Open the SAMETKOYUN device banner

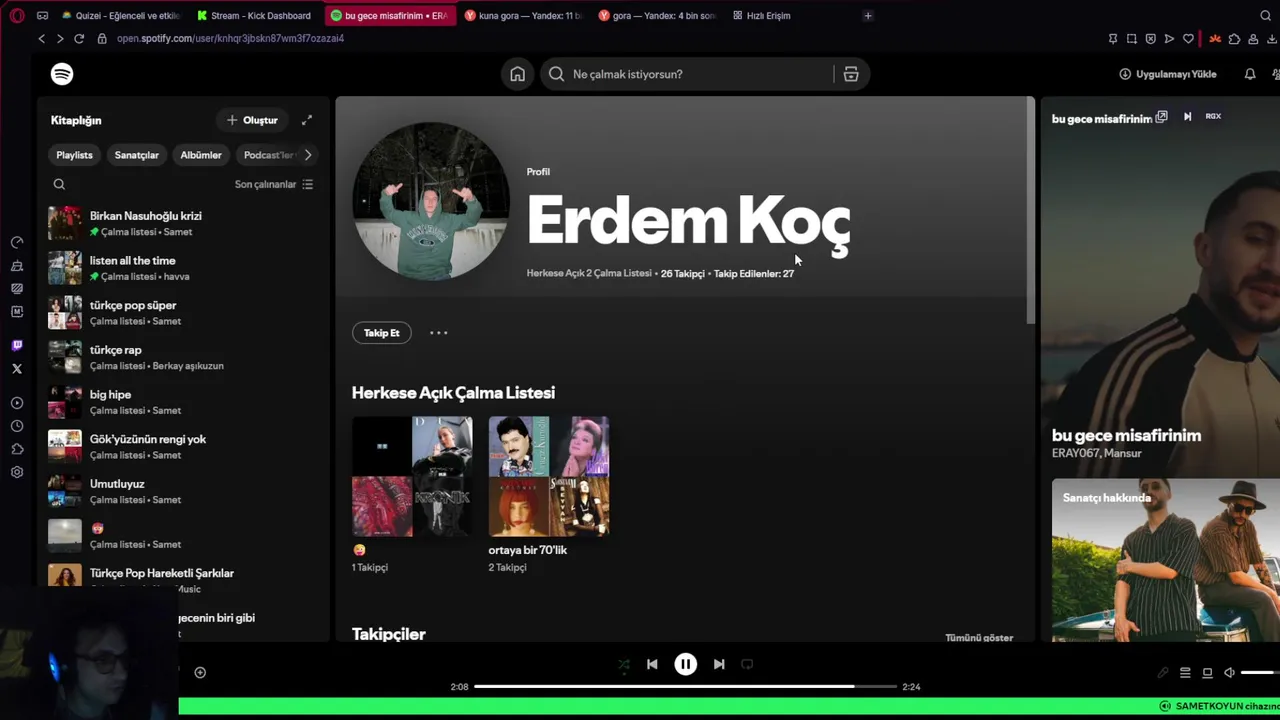(1218, 706)
